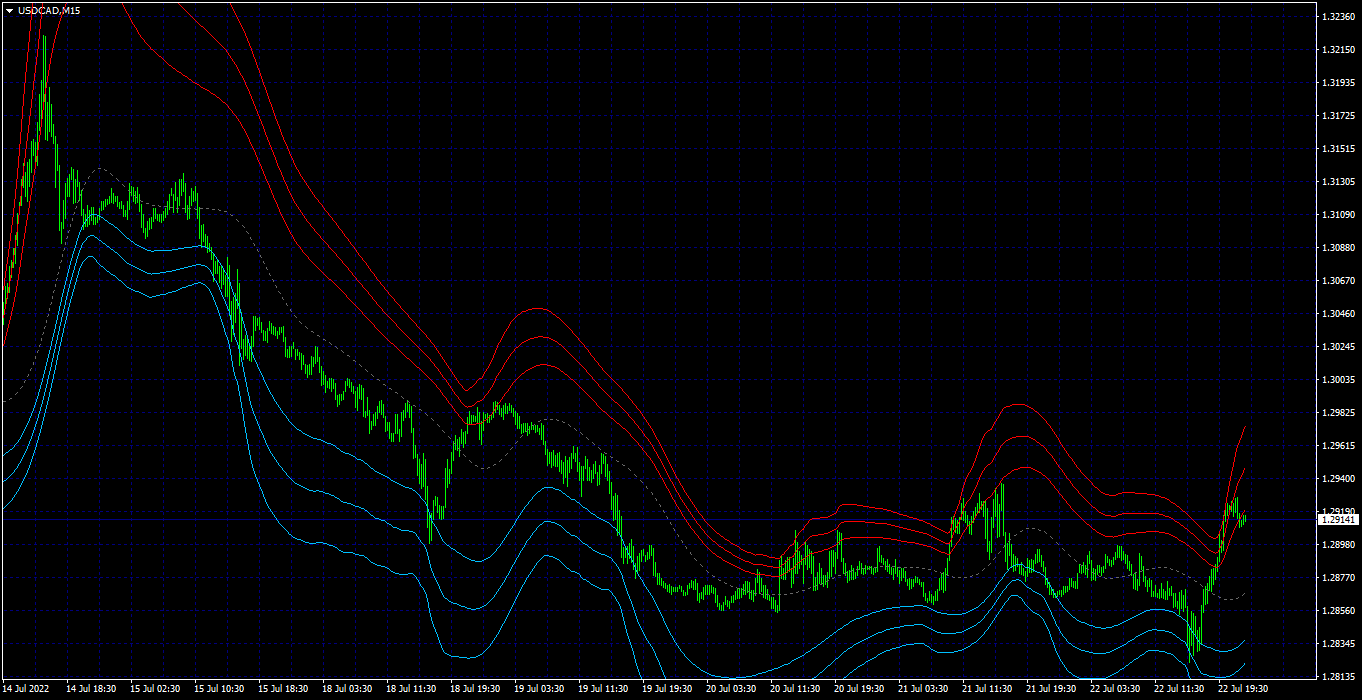This screenshot has height=700, width=1362.
Task: Select the 14 Jul 2022 time label
Action: click(x=27, y=689)
